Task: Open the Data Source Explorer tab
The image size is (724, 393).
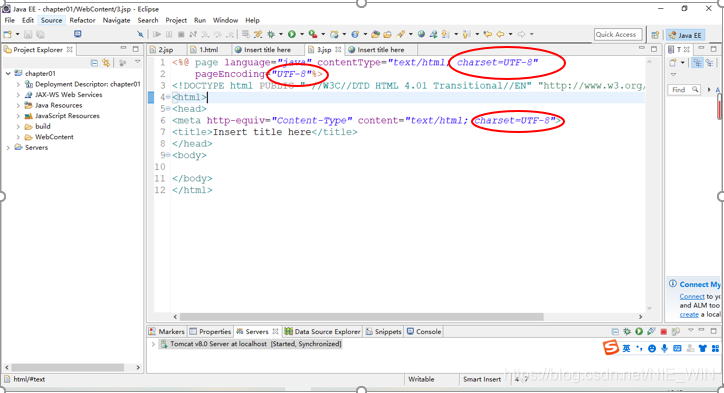Action: coord(322,332)
